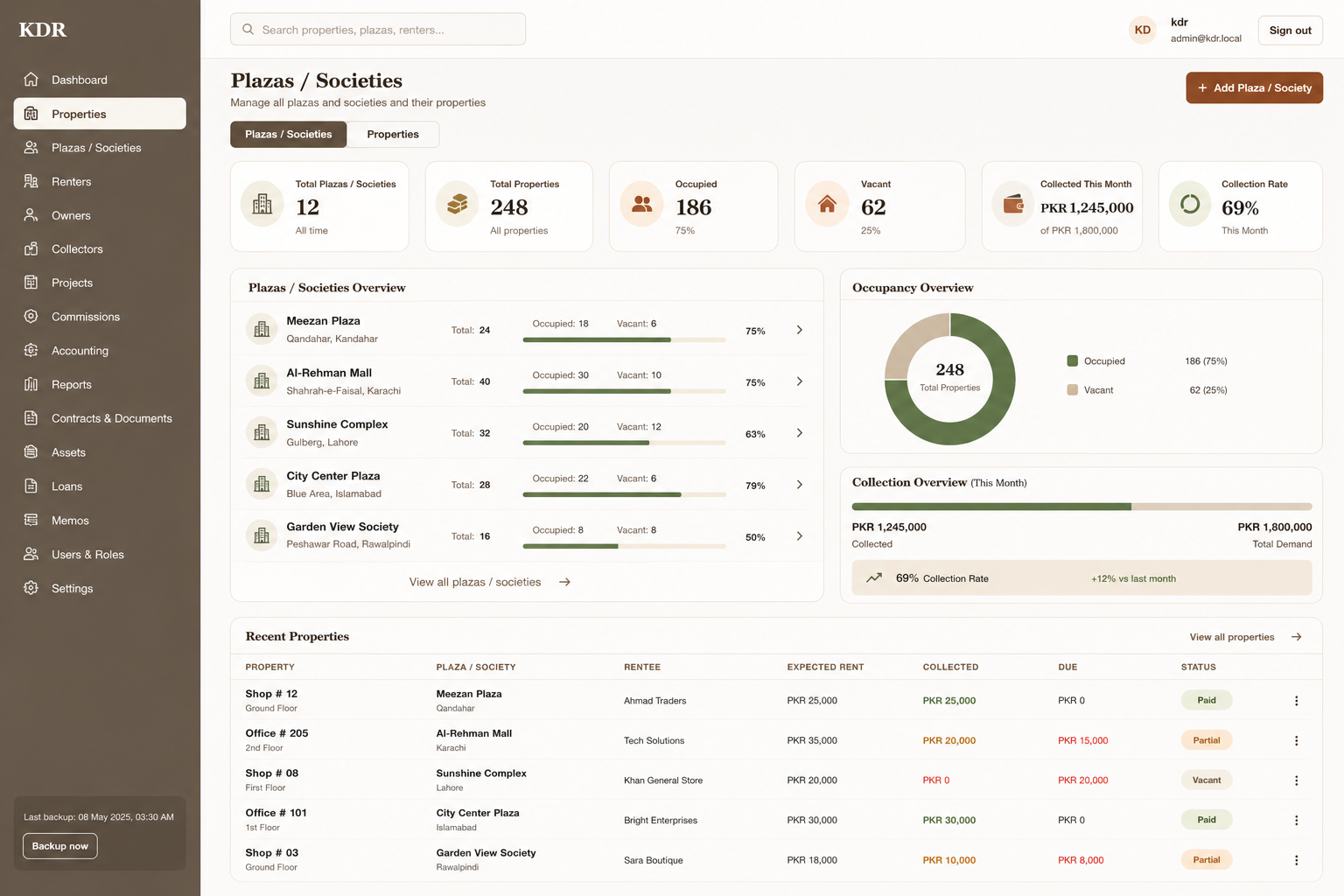1344x896 pixels.
Task: Switch to the Plazas / Societies tab
Action: click(289, 135)
